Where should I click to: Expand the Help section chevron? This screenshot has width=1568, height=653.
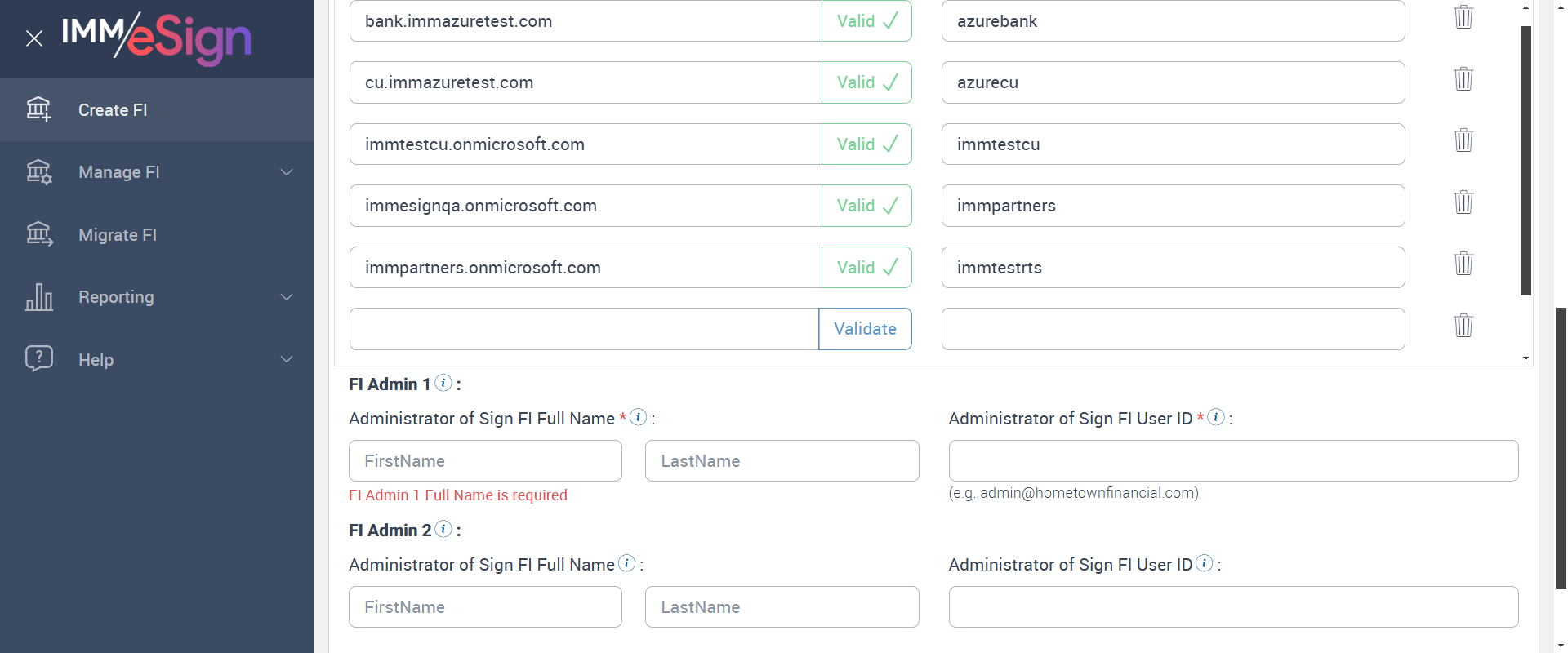pos(286,359)
